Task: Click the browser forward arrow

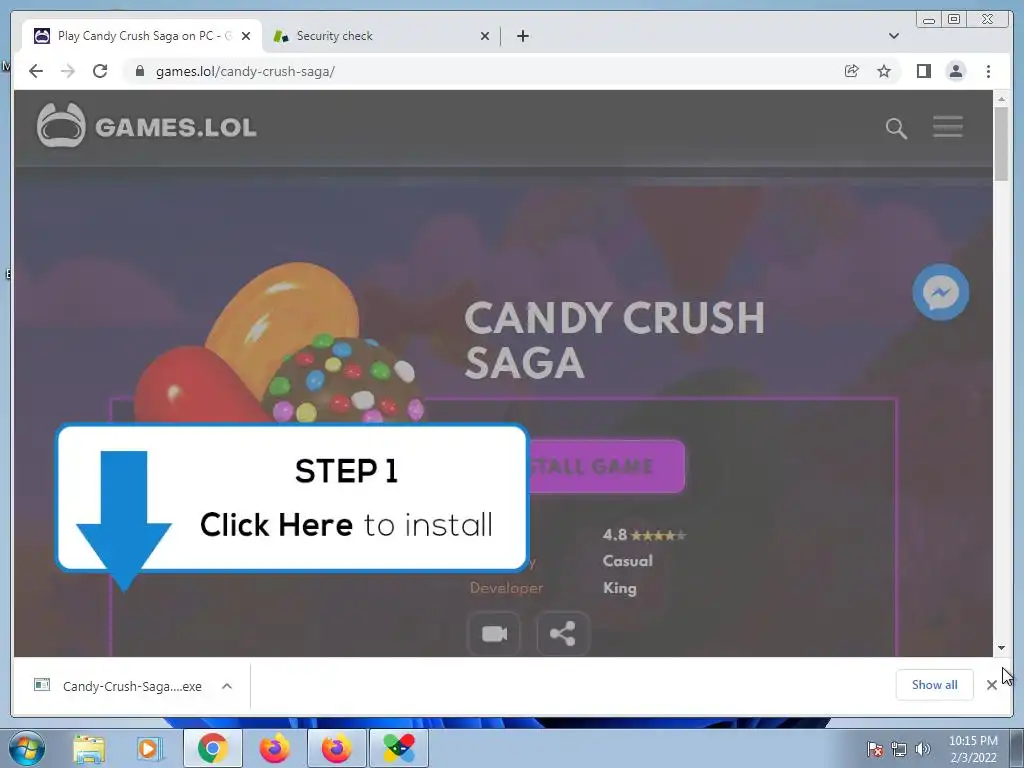Action: 68,71
